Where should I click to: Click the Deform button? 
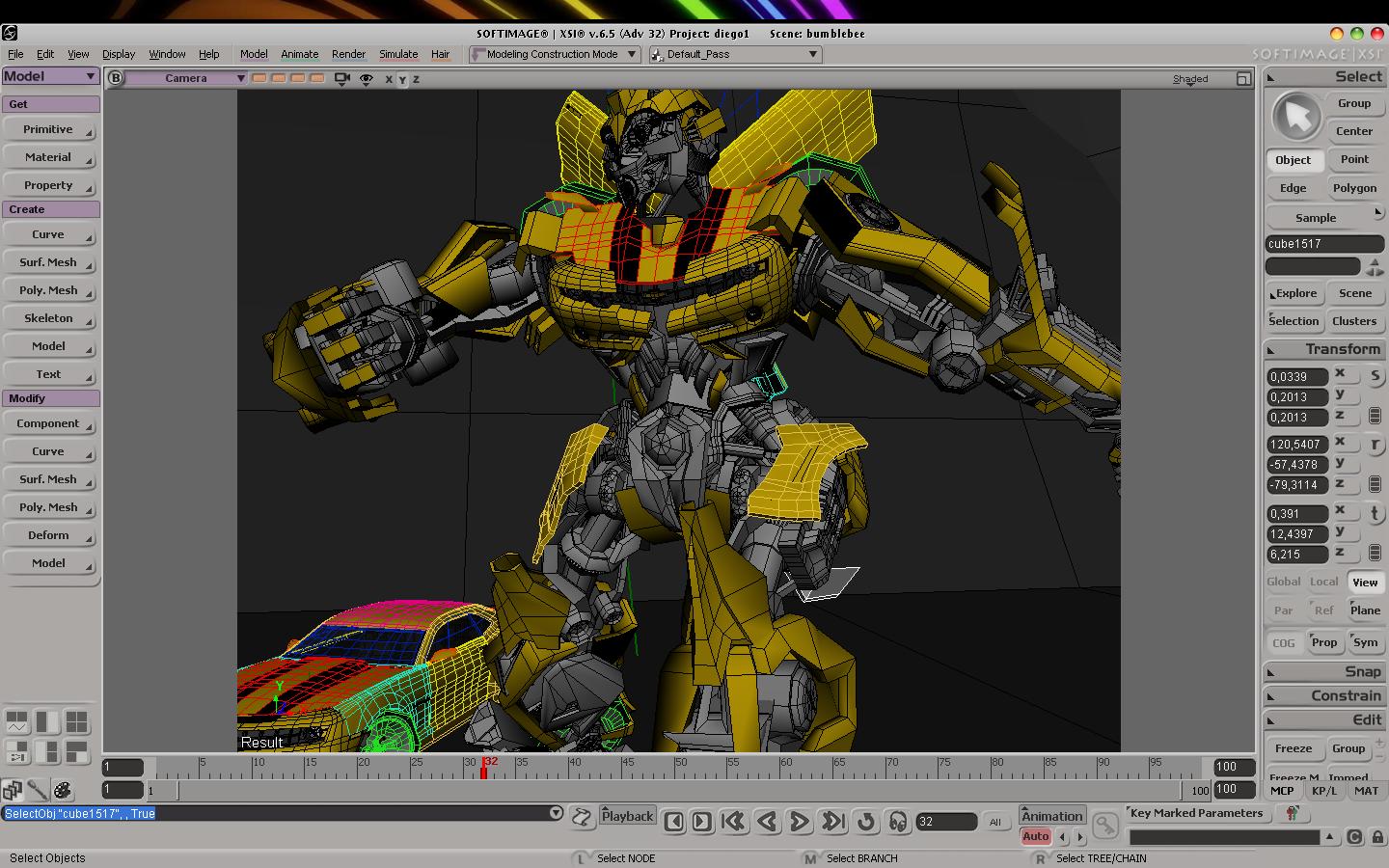tap(48, 535)
